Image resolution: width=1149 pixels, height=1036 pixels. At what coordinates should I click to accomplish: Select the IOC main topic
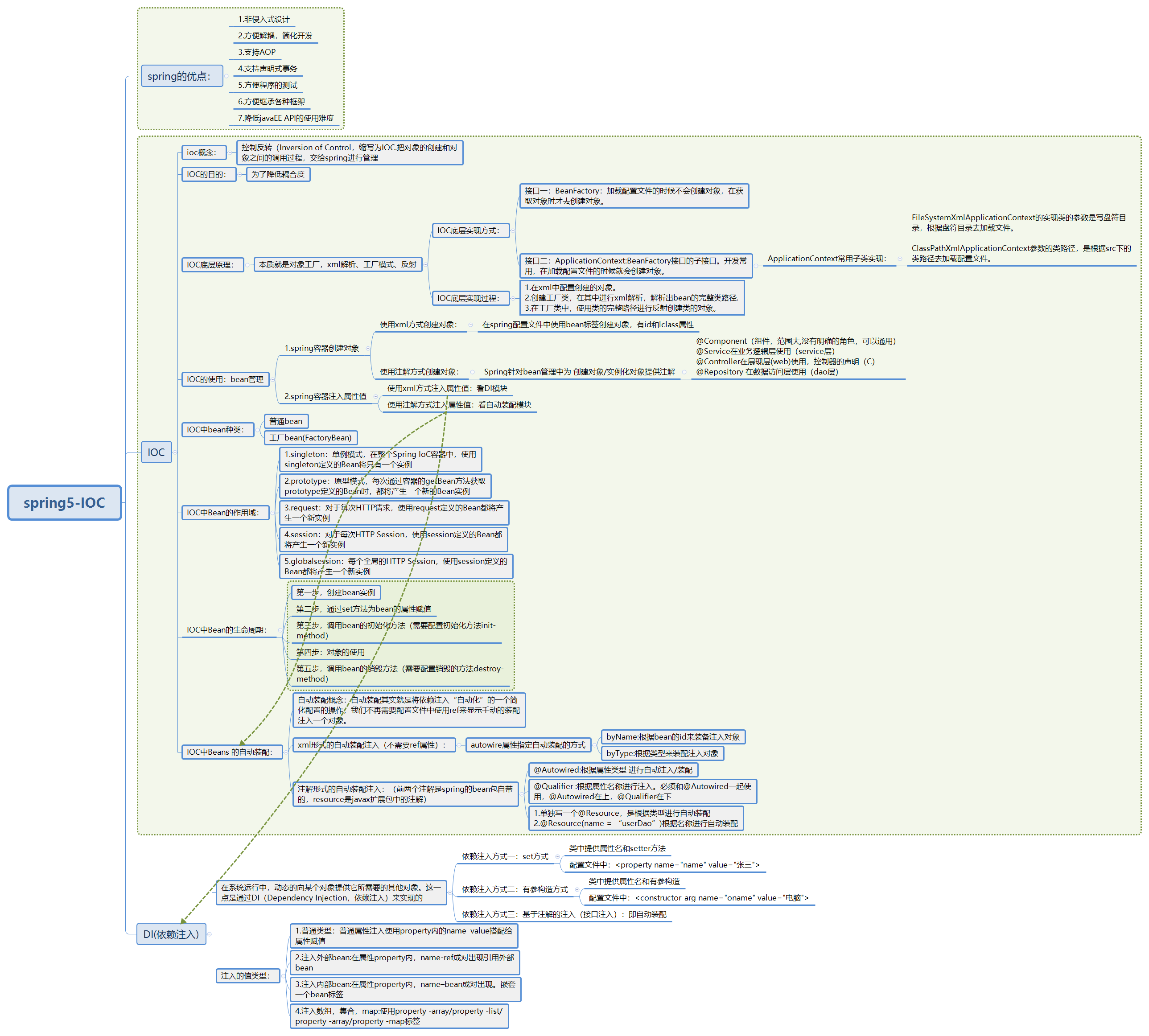click(x=156, y=452)
